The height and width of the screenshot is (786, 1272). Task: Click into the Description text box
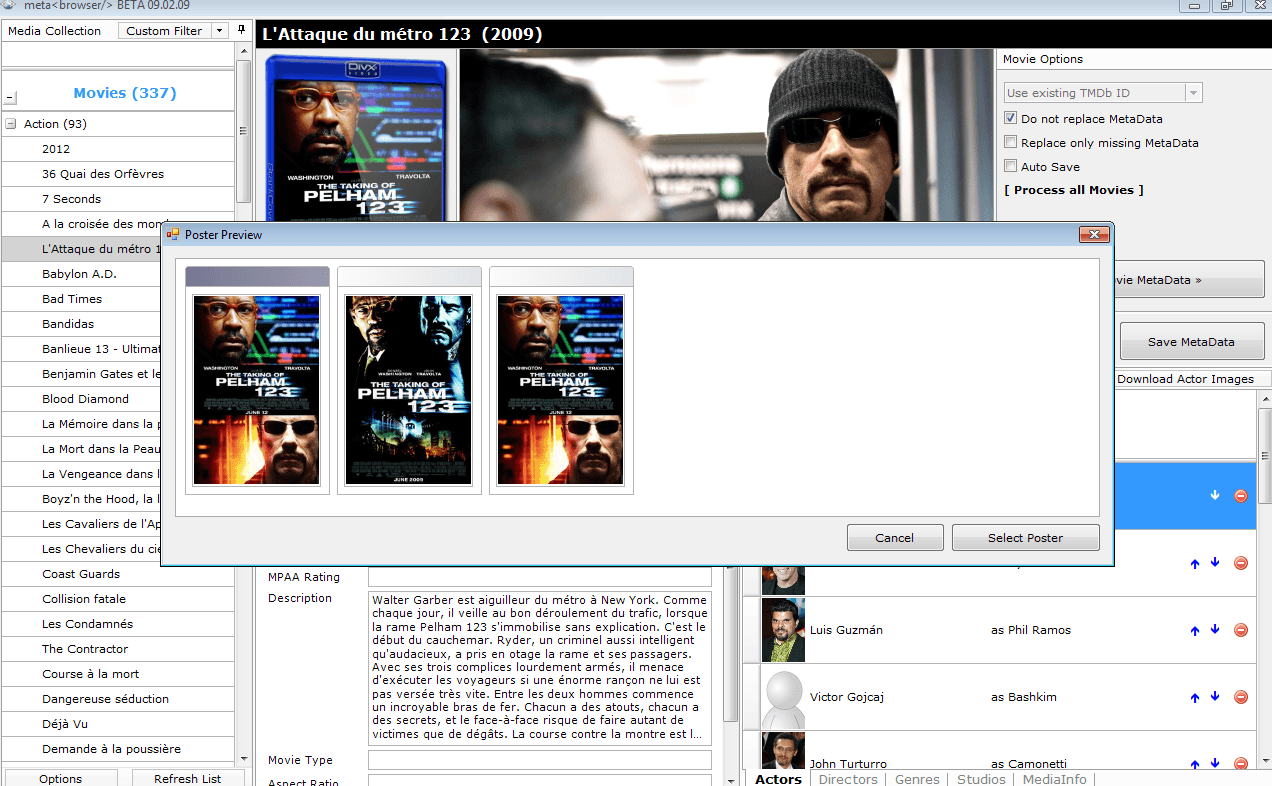(540, 667)
